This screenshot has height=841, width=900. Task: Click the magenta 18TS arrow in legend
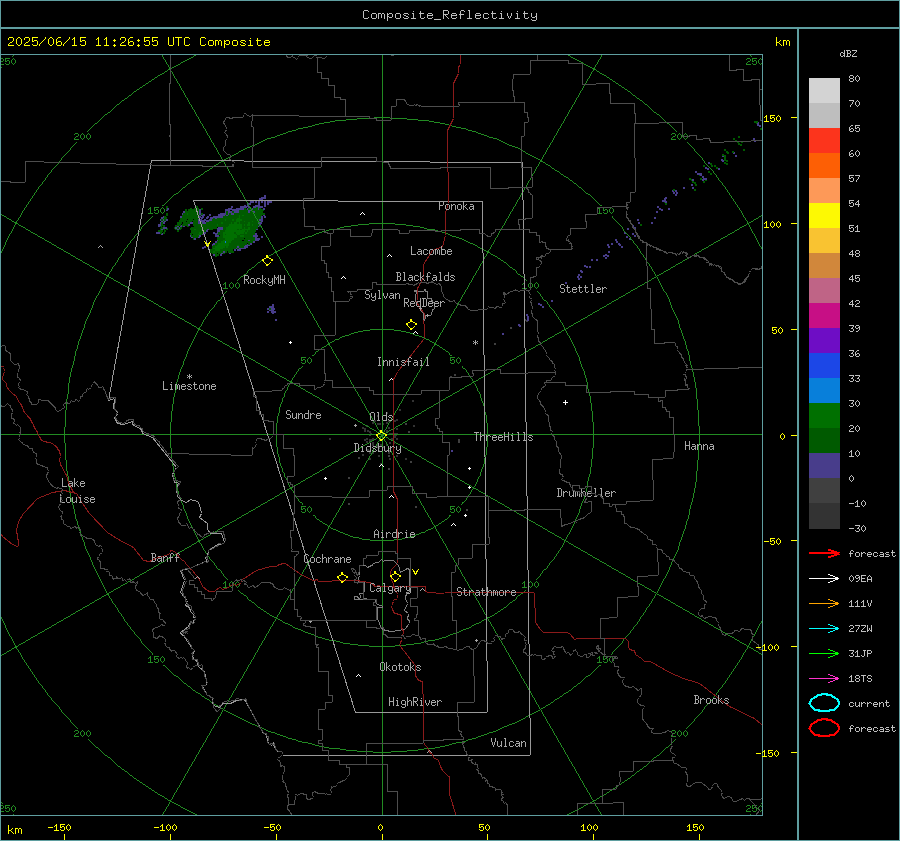[x=824, y=679]
